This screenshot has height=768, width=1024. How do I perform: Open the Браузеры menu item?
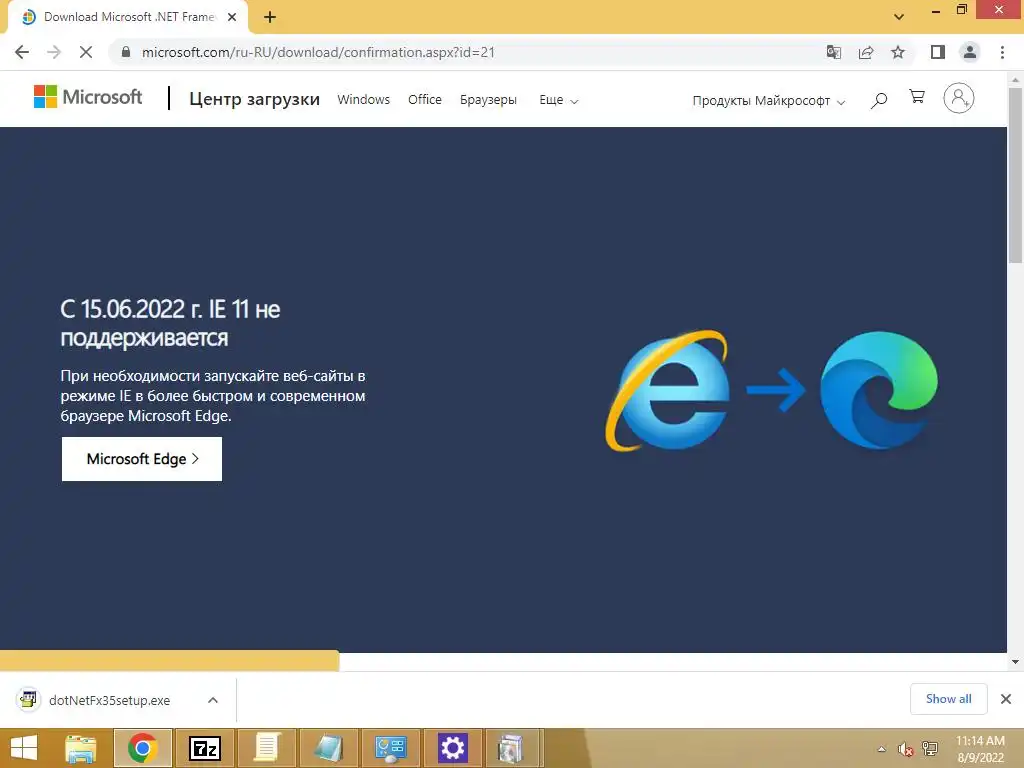coord(488,100)
